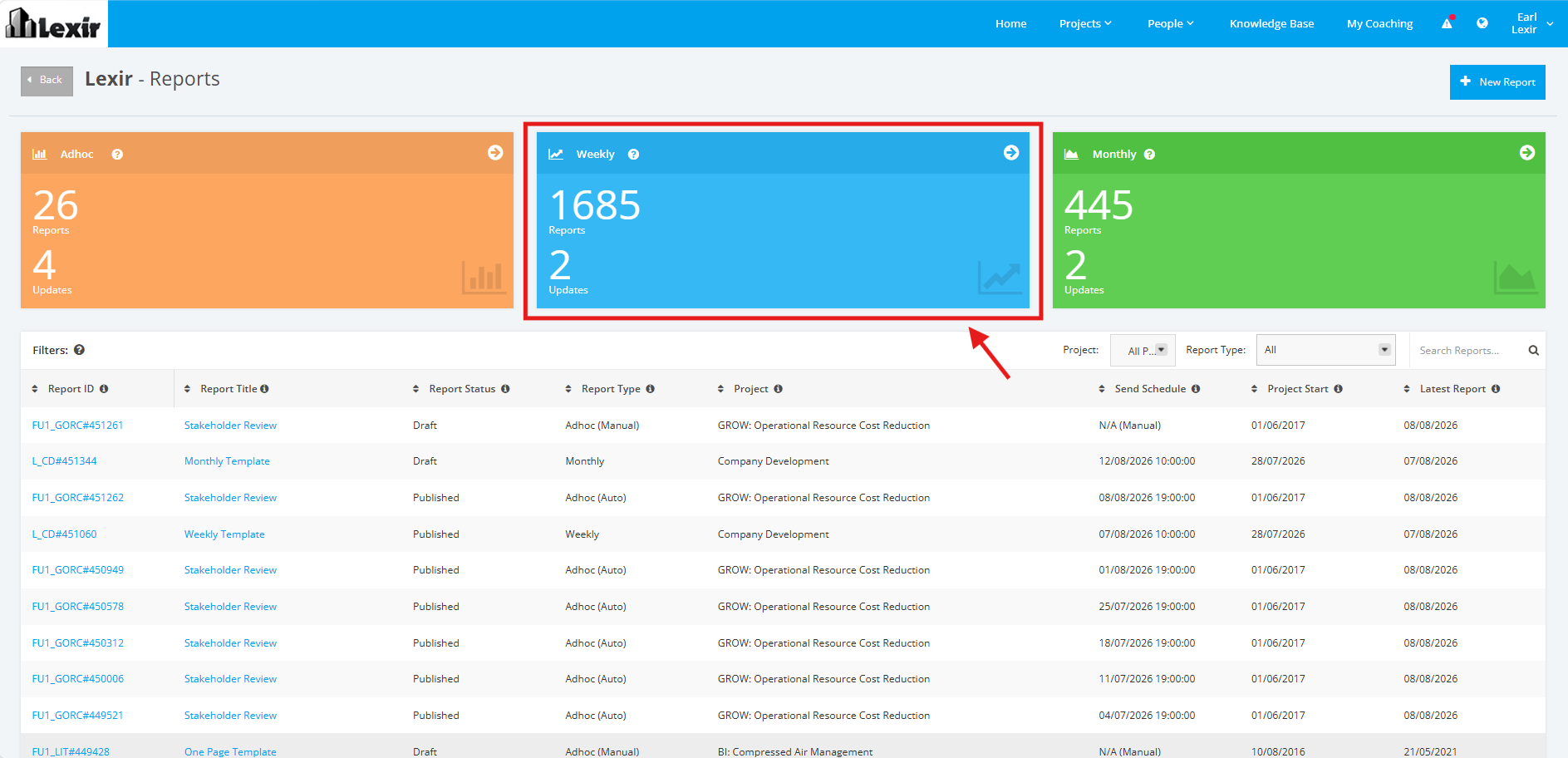
Task: Click the Lexir logo
Action: [53, 23]
